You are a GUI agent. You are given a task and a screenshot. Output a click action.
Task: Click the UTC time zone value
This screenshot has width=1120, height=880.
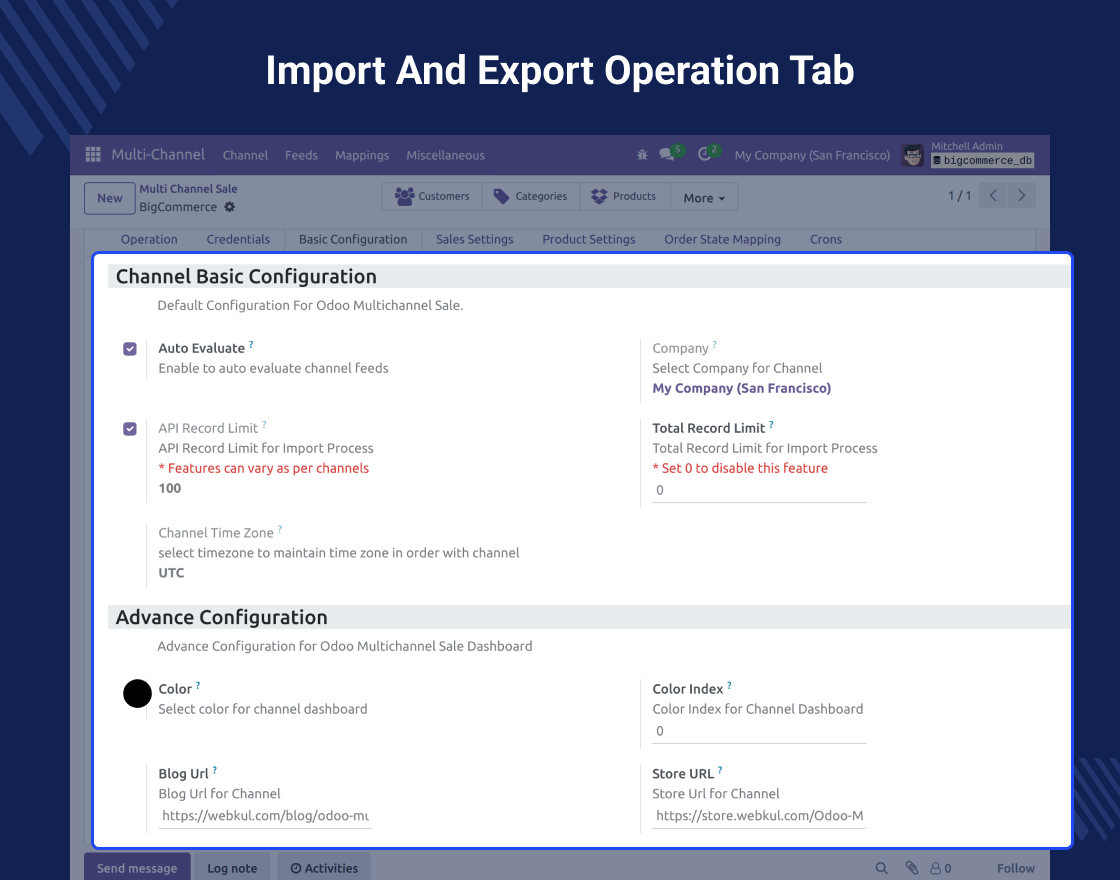[x=171, y=573]
